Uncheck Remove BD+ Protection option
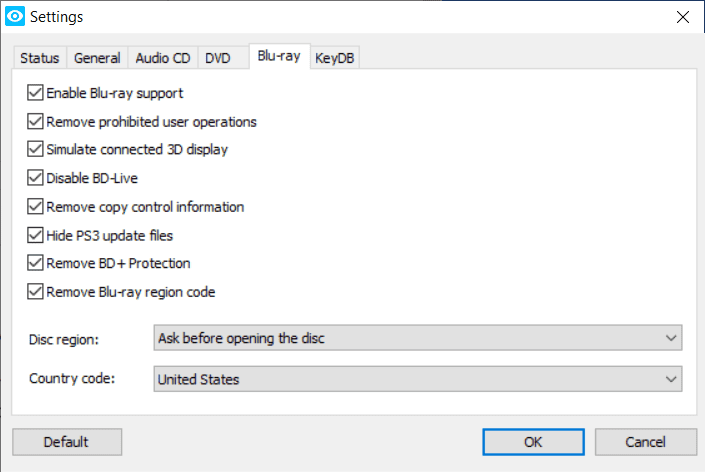Viewport: 705px width, 472px height. pyautogui.click(x=37, y=264)
